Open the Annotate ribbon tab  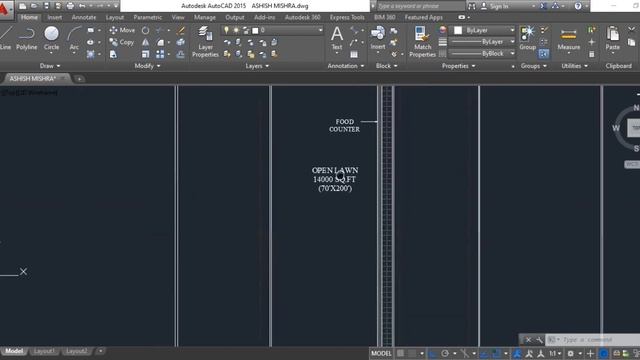coord(84,17)
